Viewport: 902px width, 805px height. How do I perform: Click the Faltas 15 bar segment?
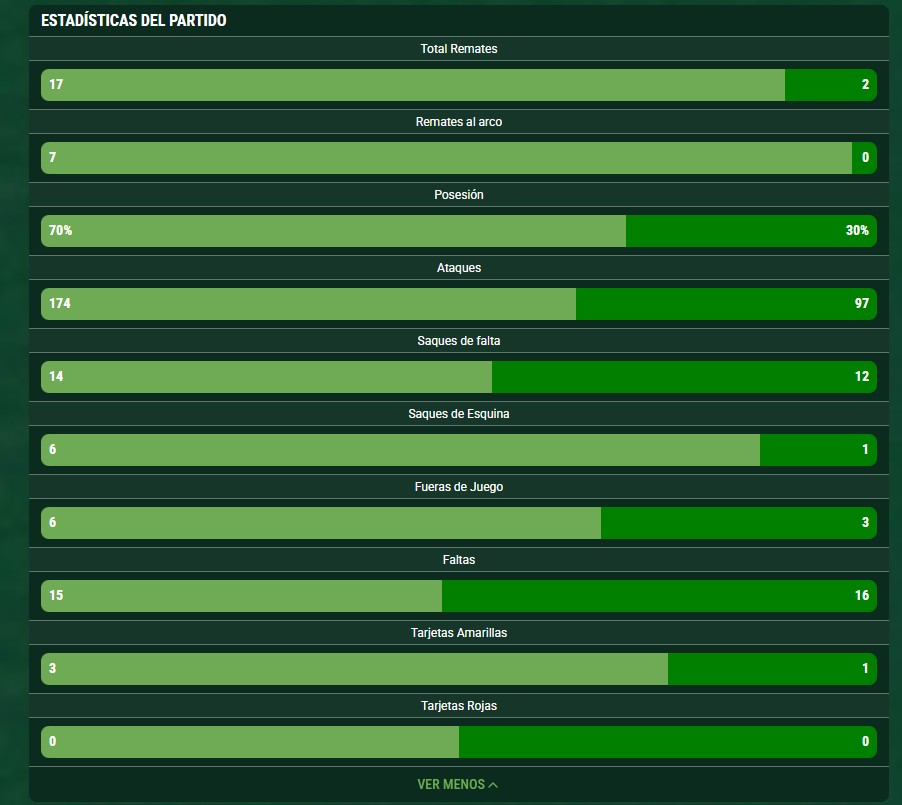[241, 596]
